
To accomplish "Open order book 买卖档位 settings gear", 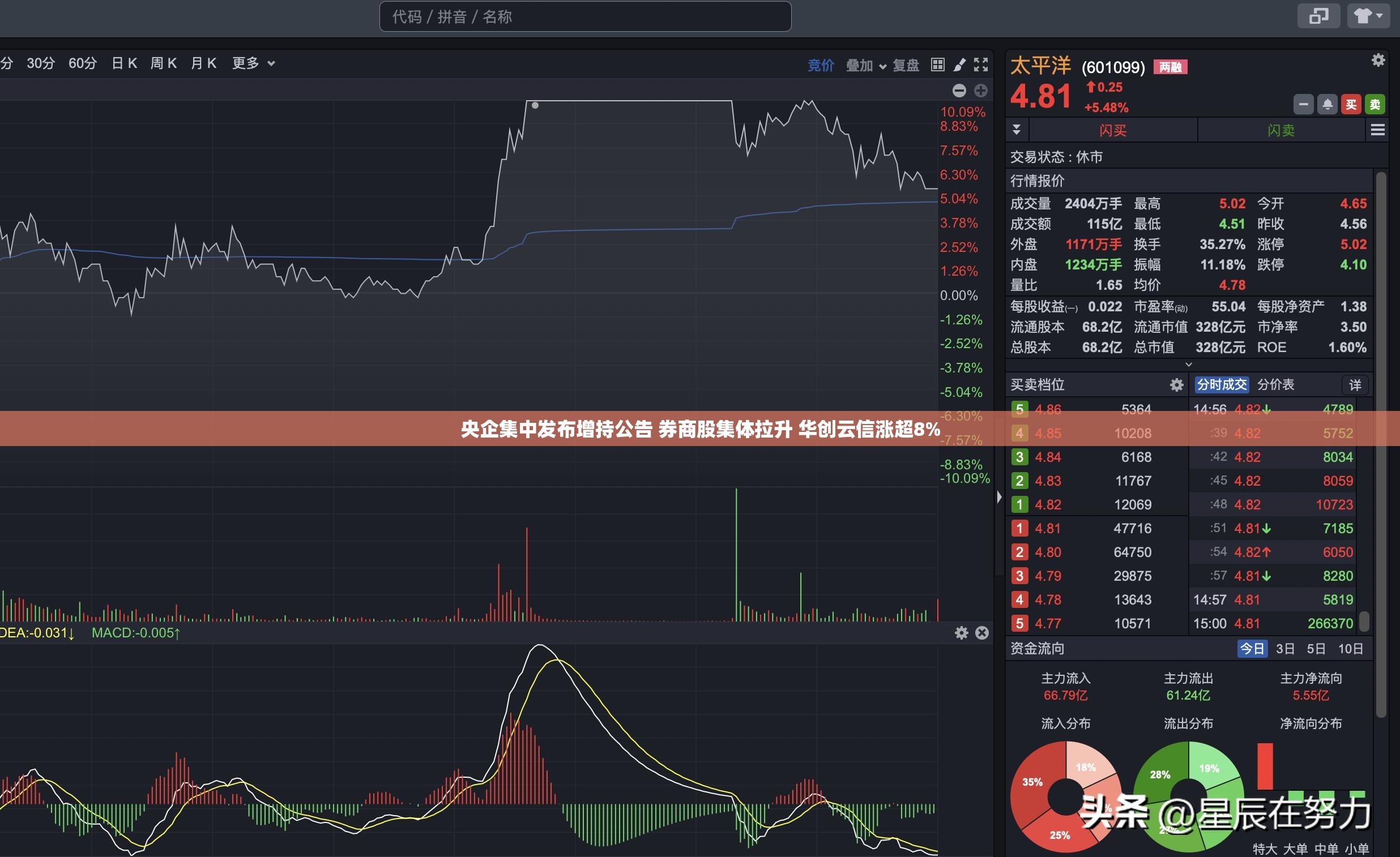I will pyautogui.click(x=1177, y=385).
